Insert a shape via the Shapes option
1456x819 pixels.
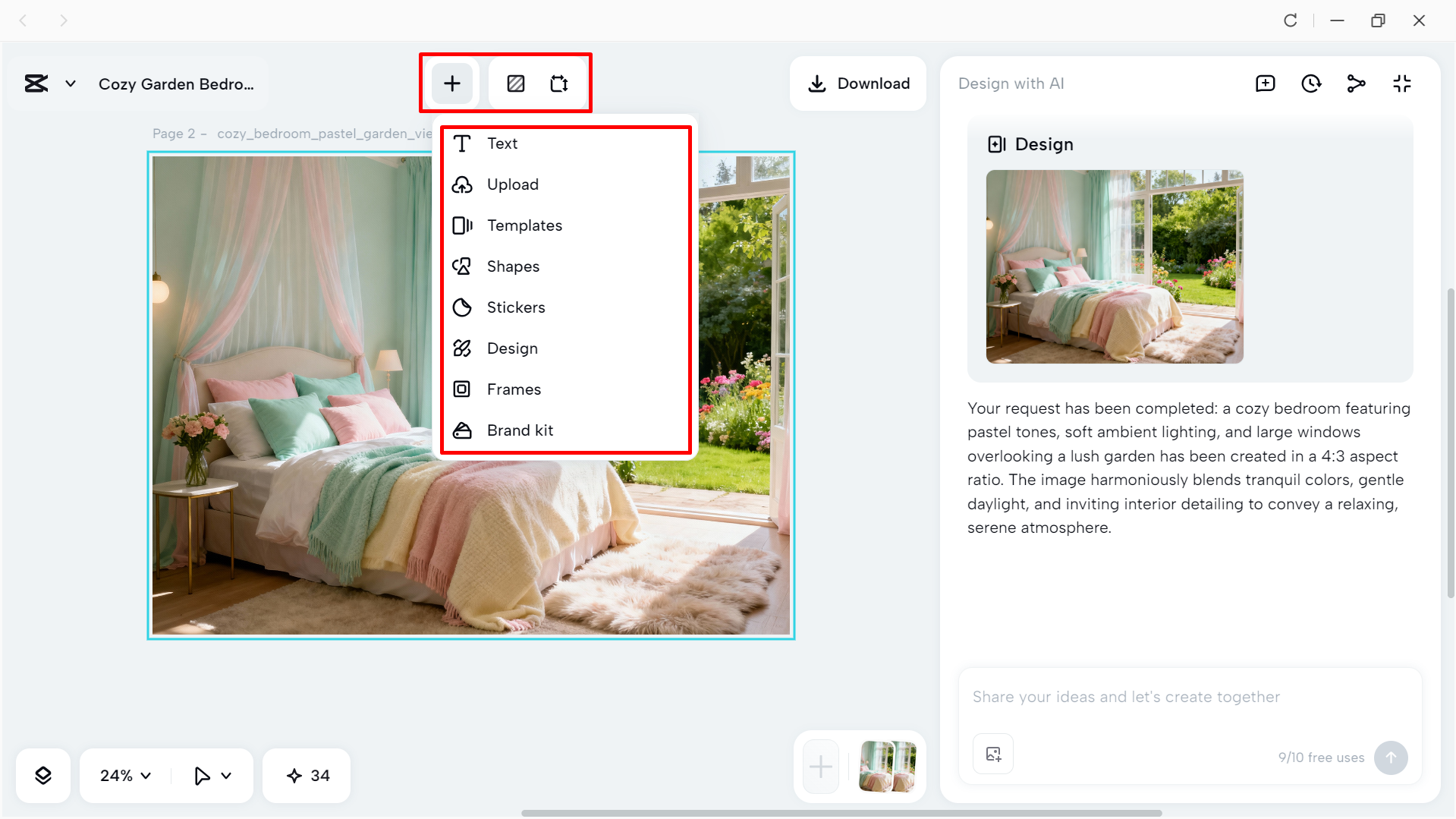514,266
